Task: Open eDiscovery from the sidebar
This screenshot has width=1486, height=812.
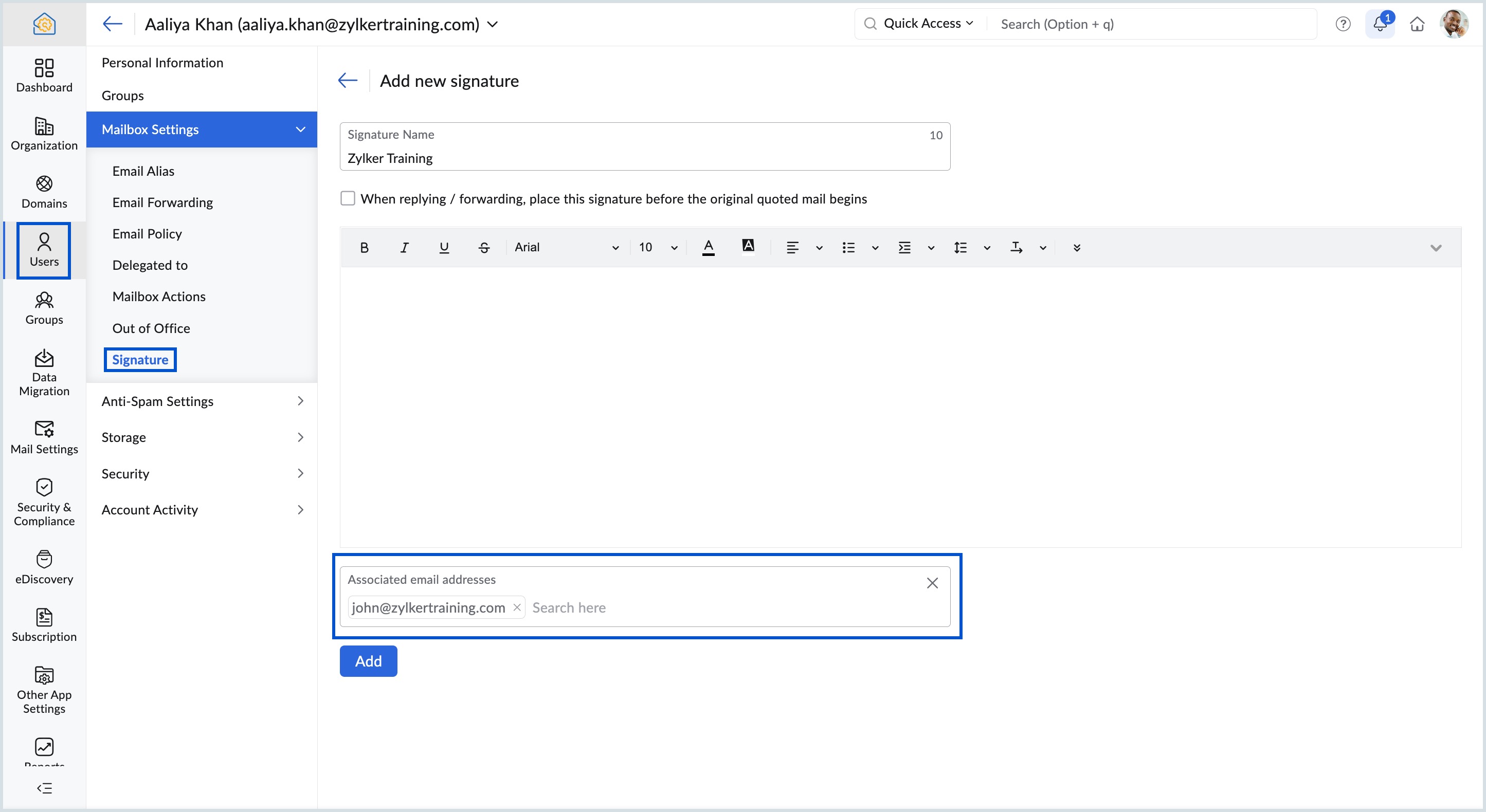Action: tap(44, 567)
